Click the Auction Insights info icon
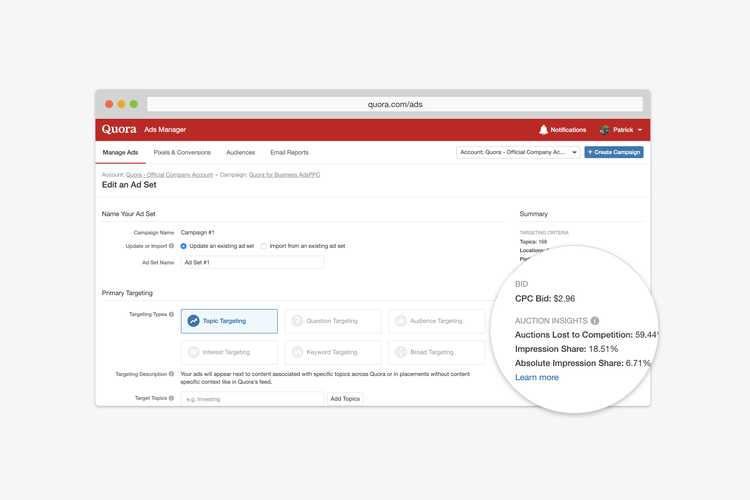The height and width of the screenshot is (500, 750). click(x=595, y=321)
